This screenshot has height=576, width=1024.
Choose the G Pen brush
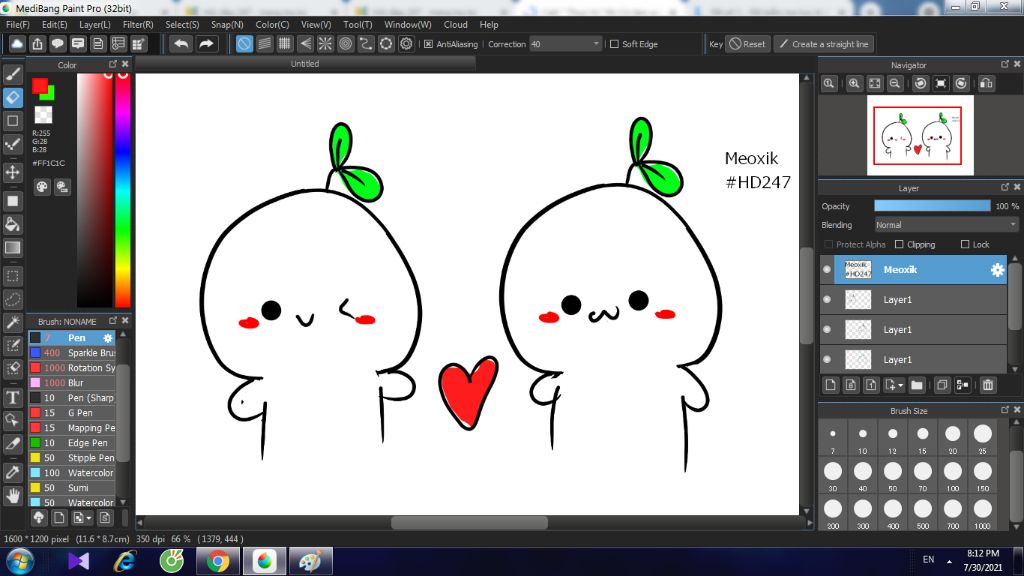pyautogui.click(x=72, y=413)
